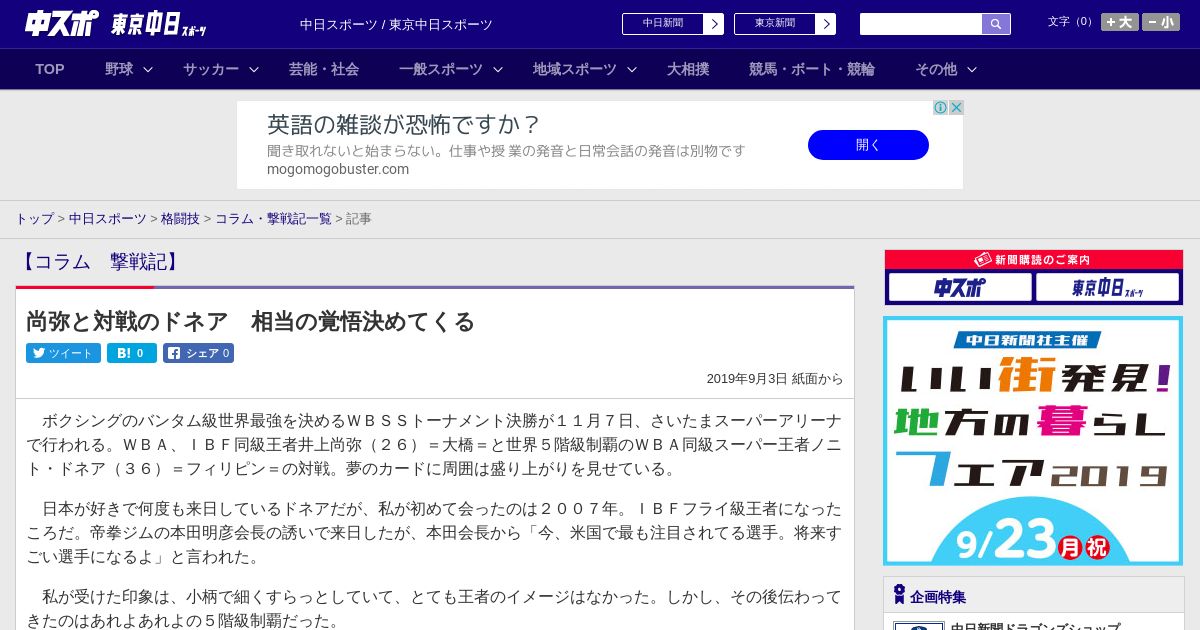The image size is (1200, 630).
Task: Click the date text 2019年9月3日 紙面から
Action: [775, 379]
